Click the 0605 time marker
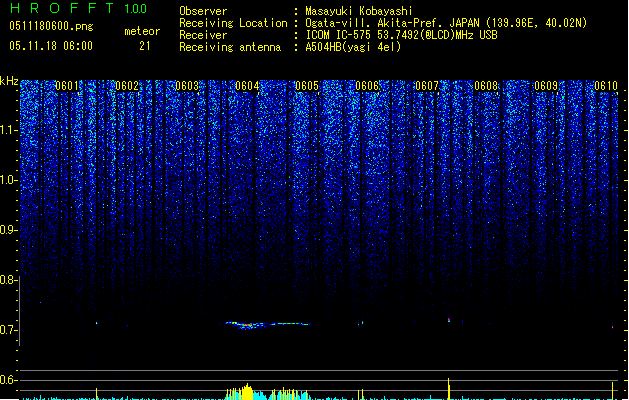Image resolution: width=629 pixels, height=400 pixels. (307, 86)
